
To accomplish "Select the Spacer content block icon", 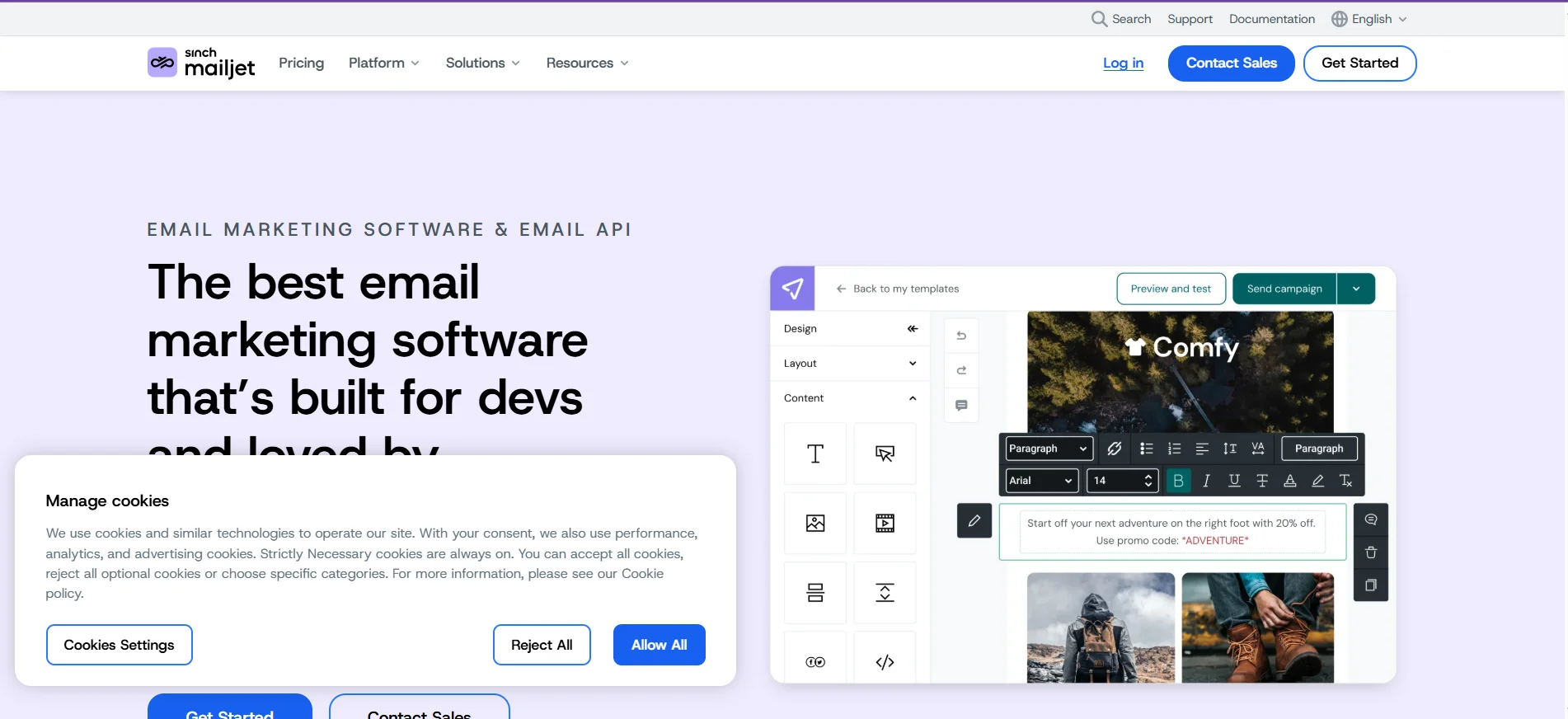I will [885, 592].
